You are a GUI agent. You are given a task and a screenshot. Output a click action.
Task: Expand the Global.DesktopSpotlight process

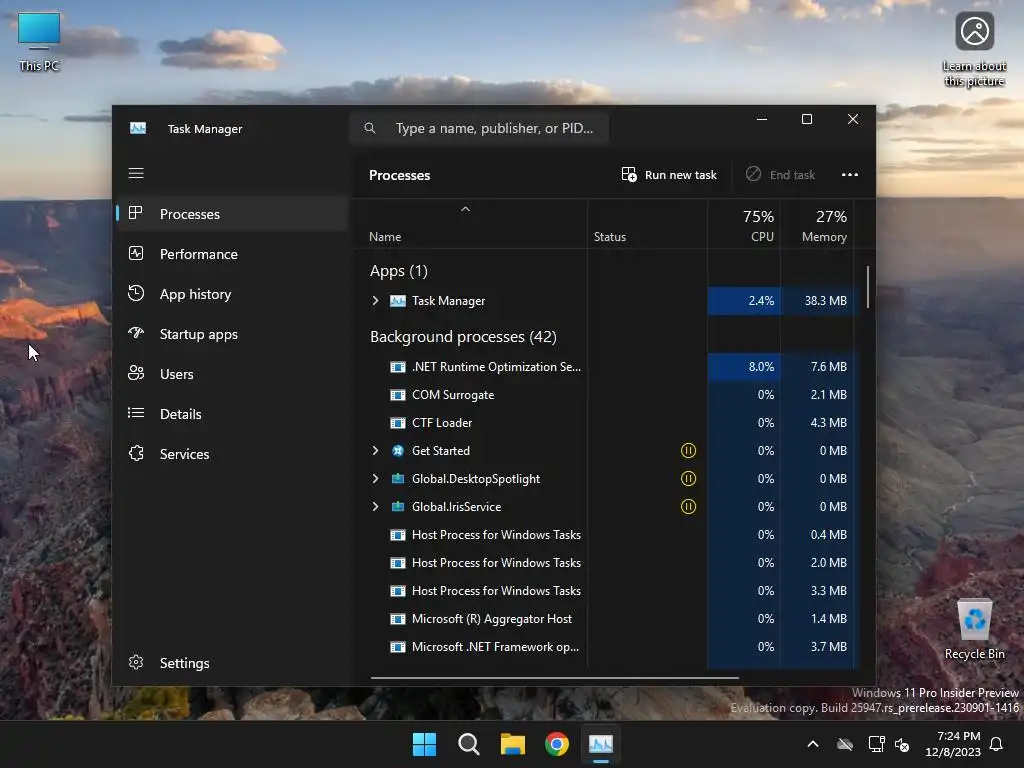click(376, 479)
